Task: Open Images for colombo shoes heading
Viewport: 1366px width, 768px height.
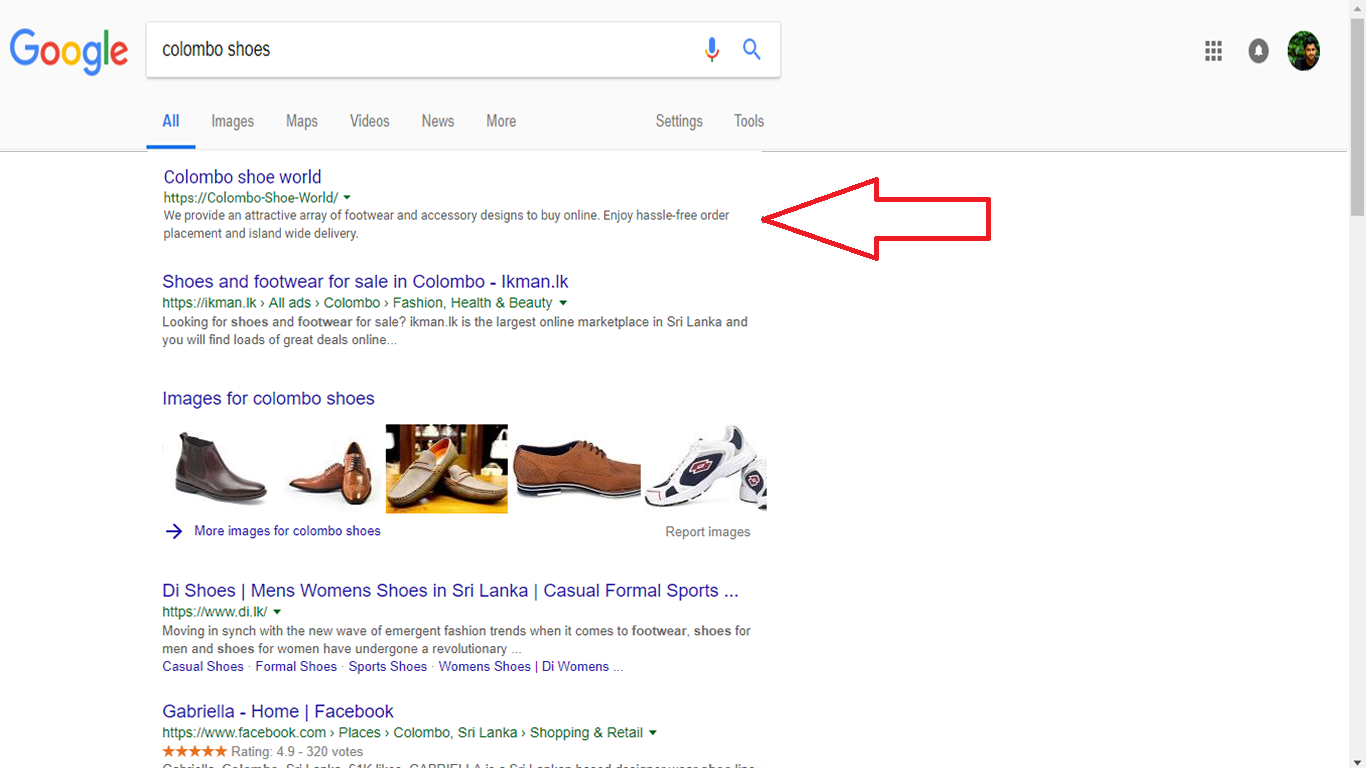Action: 268,399
